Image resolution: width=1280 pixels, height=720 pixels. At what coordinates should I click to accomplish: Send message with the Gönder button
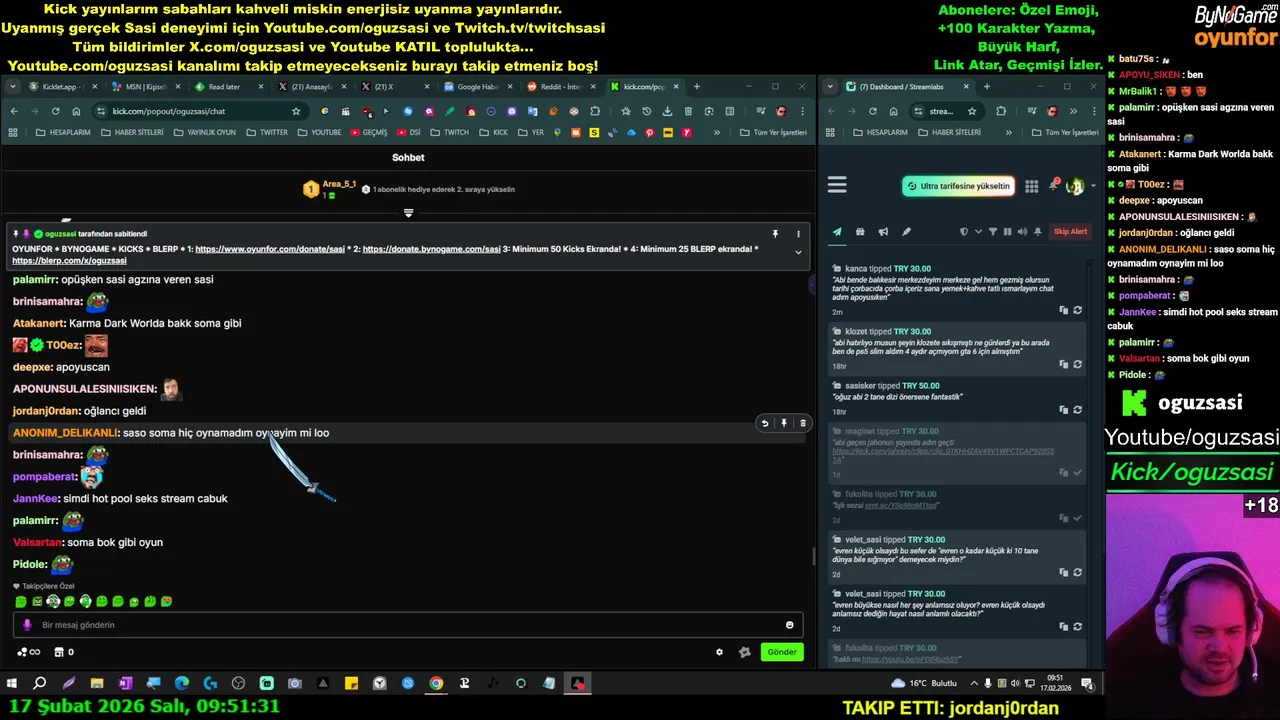pyautogui.click(x=782, y=652)
